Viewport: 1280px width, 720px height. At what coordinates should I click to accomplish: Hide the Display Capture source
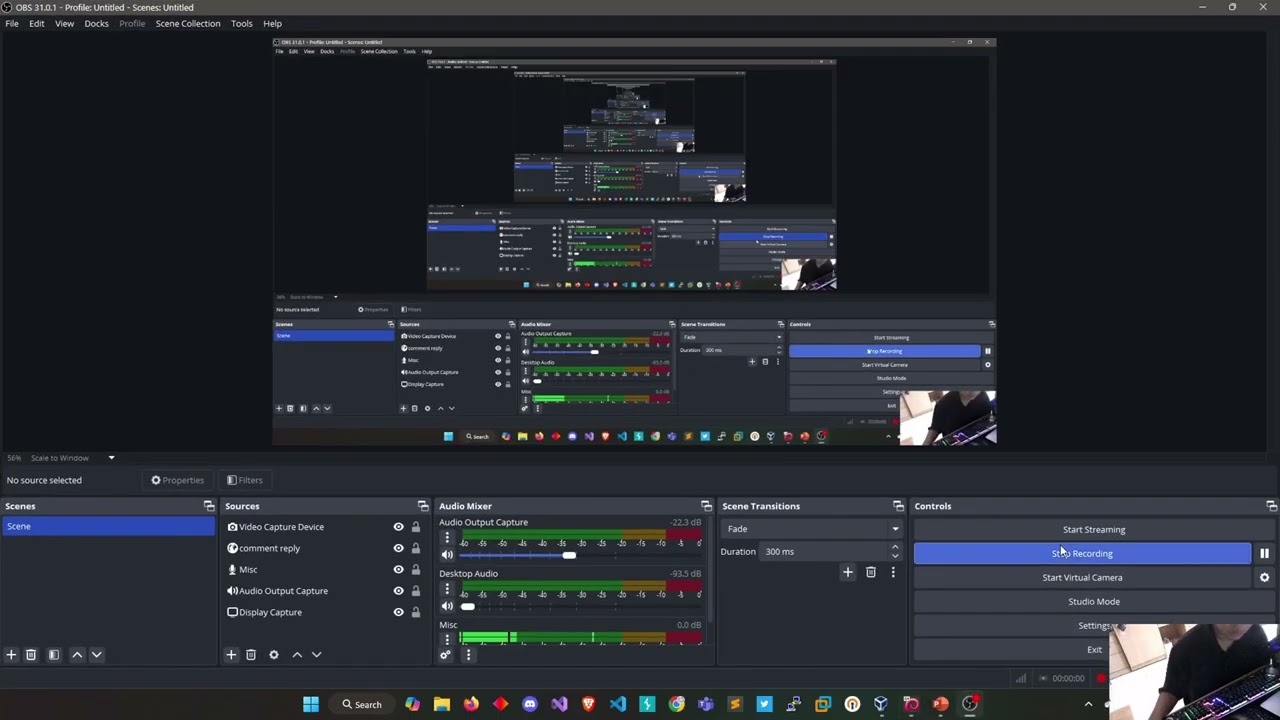click(398, 612)
